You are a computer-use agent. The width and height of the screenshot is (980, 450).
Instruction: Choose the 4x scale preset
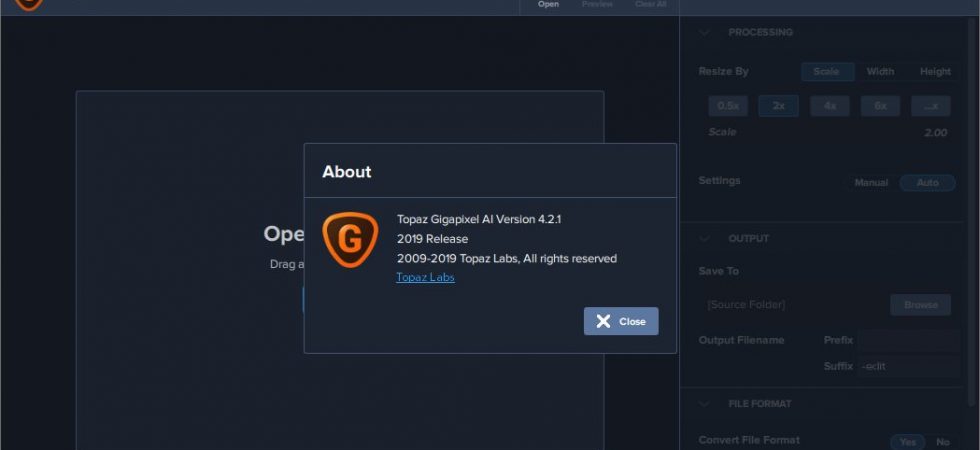coord(829,106)
